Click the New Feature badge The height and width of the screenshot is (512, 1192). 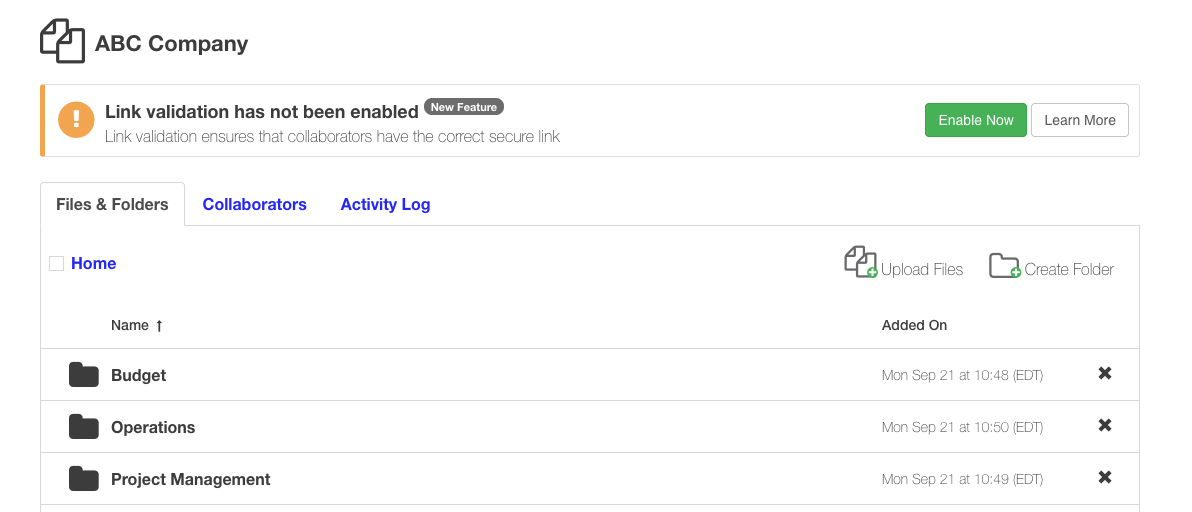tap(464, 107)
